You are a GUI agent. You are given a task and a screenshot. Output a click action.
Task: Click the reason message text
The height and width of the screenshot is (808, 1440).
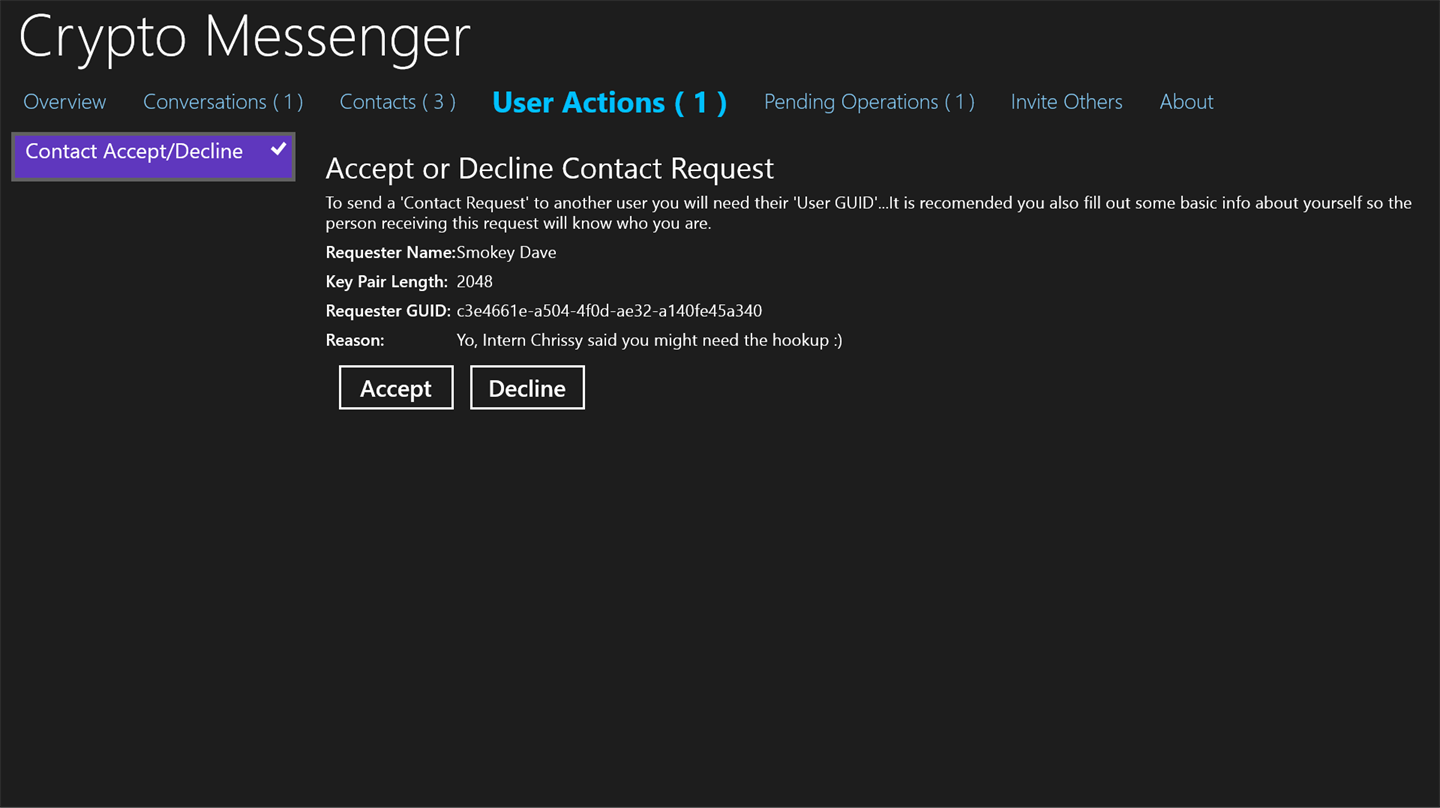click(x=649, y=340)
